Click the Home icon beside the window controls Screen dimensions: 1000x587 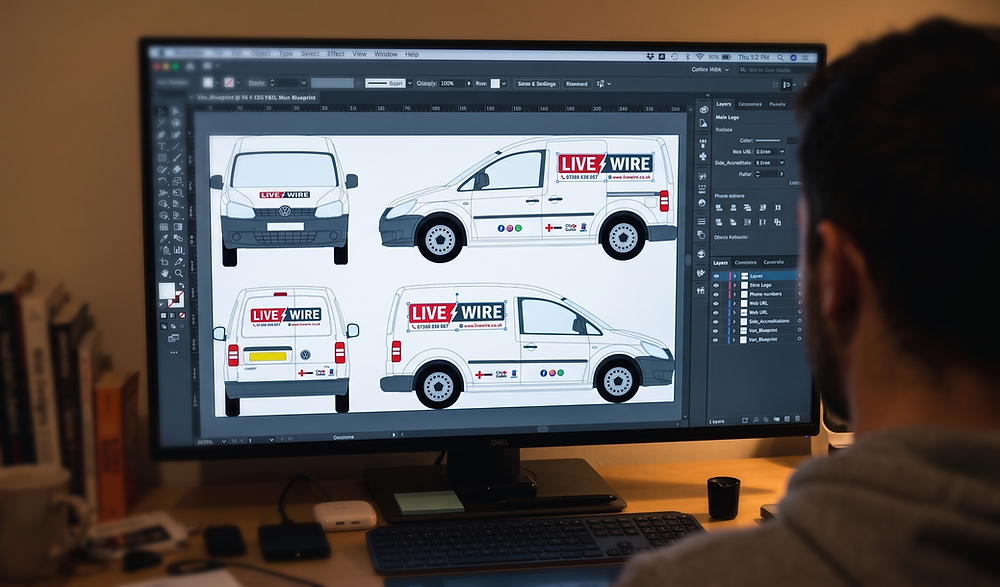tap(190, 66)
